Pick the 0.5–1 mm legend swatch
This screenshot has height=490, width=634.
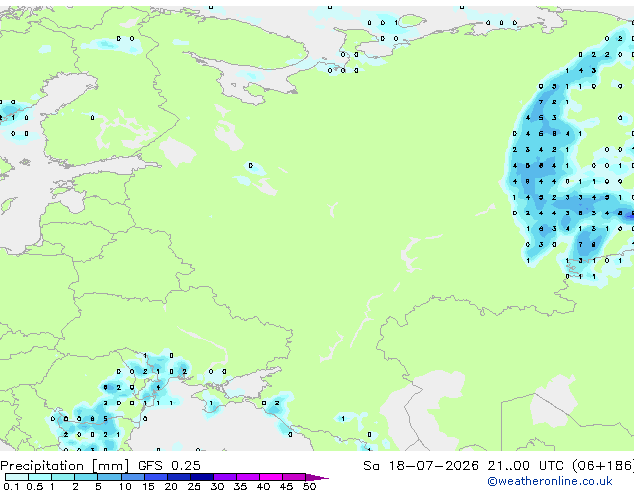tap(40, 477)
